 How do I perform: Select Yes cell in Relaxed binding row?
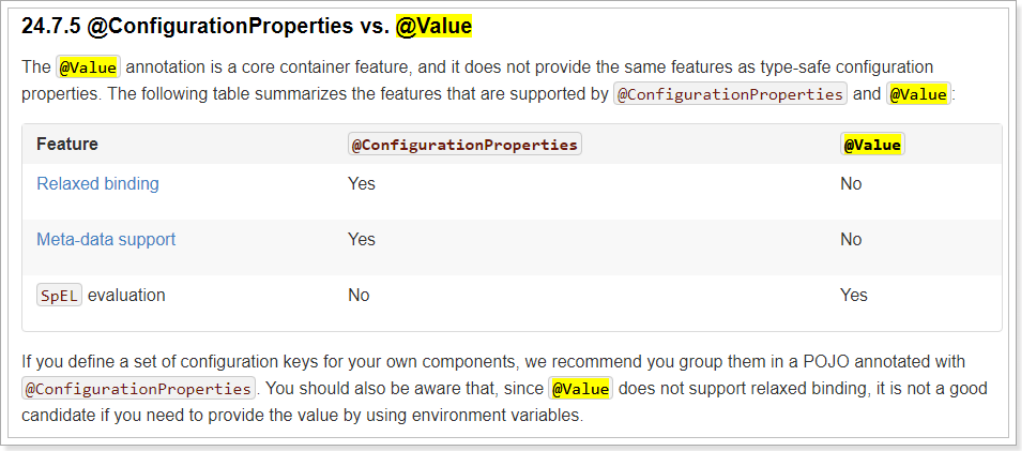pos(362,184)
